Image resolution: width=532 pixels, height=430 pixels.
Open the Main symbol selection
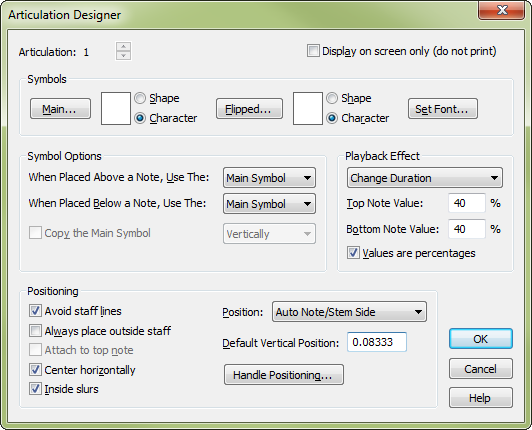coord(60,109)
